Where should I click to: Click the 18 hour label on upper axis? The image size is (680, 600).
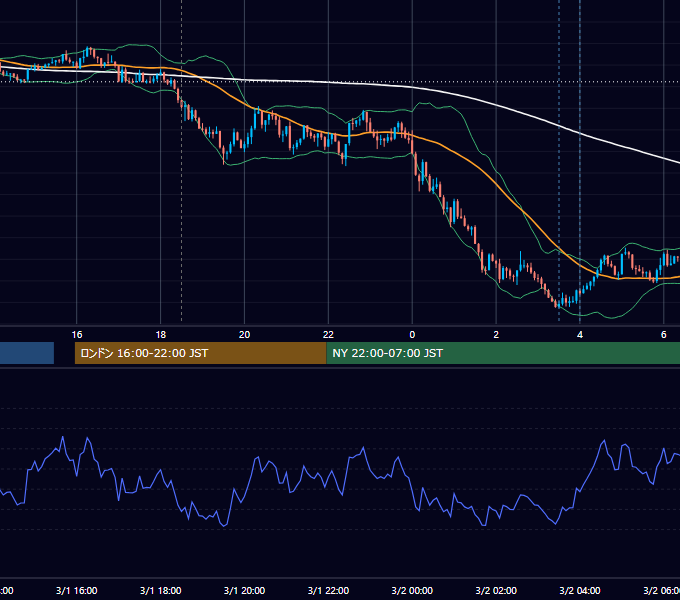point(160,335)
